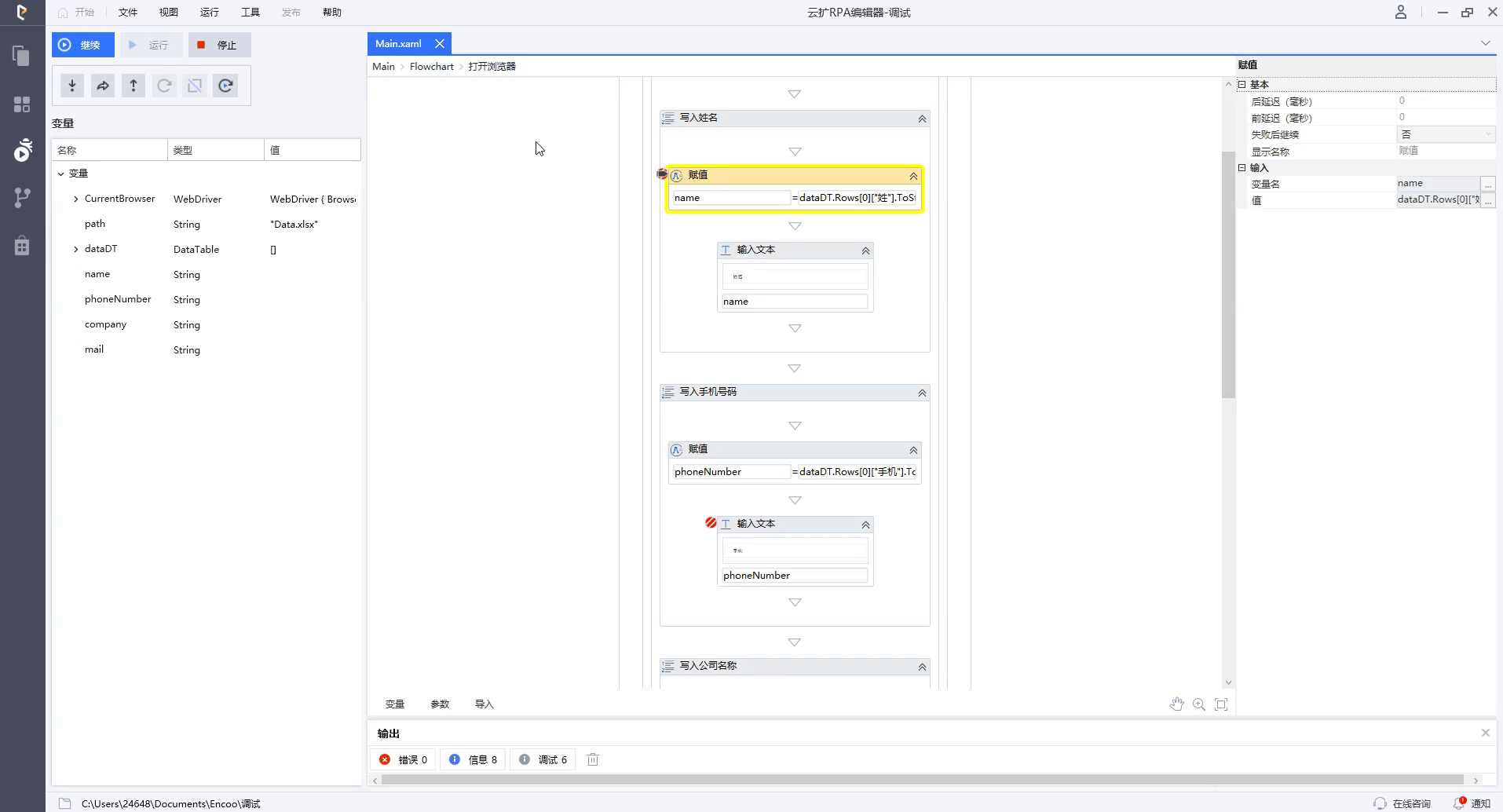The width and height of the screenshot is (1503, 812).
Task: Open the components grid sidebar icon
Action: tap(22, 104)
